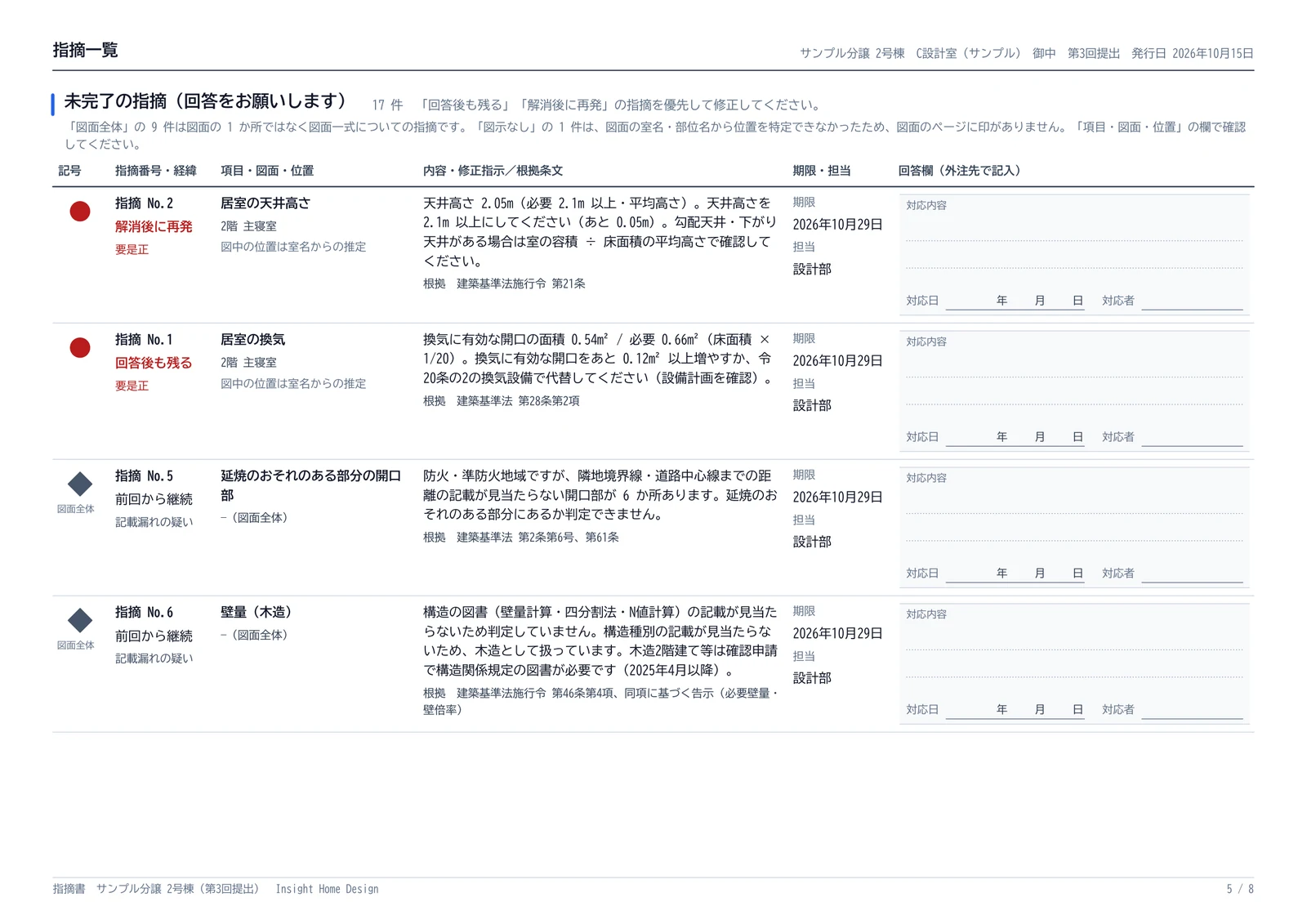This screenshot has height=924, width=1307.
Task: Click the red circle marker for 指摘 No.2
Action: pos(80,212)
